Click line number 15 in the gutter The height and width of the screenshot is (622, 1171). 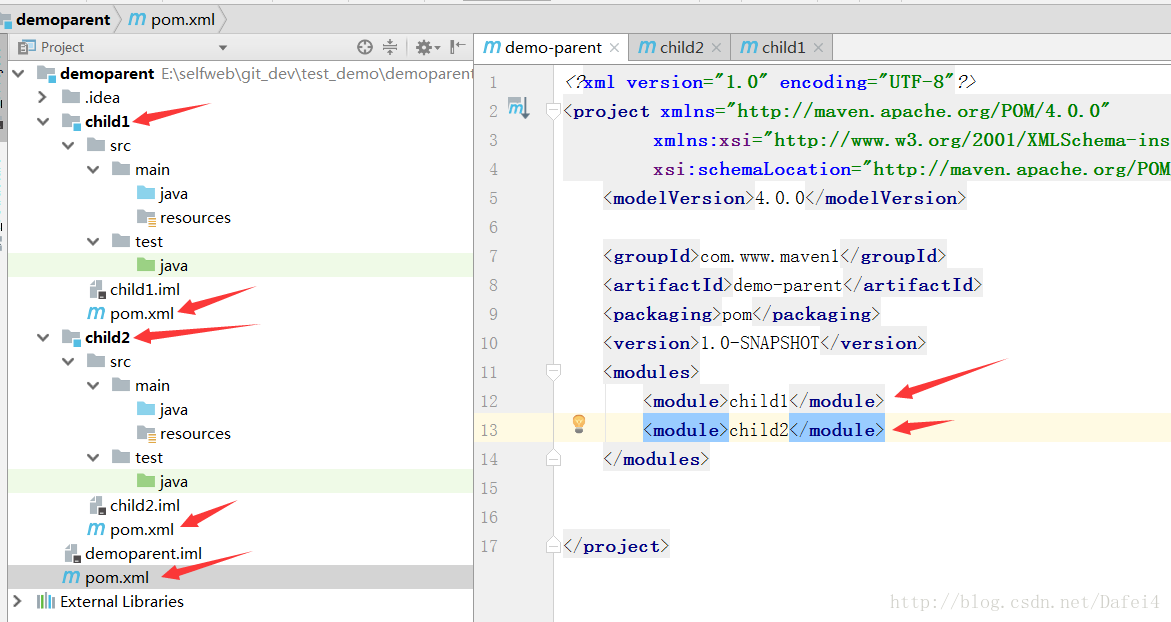click(x=489, y=488)
